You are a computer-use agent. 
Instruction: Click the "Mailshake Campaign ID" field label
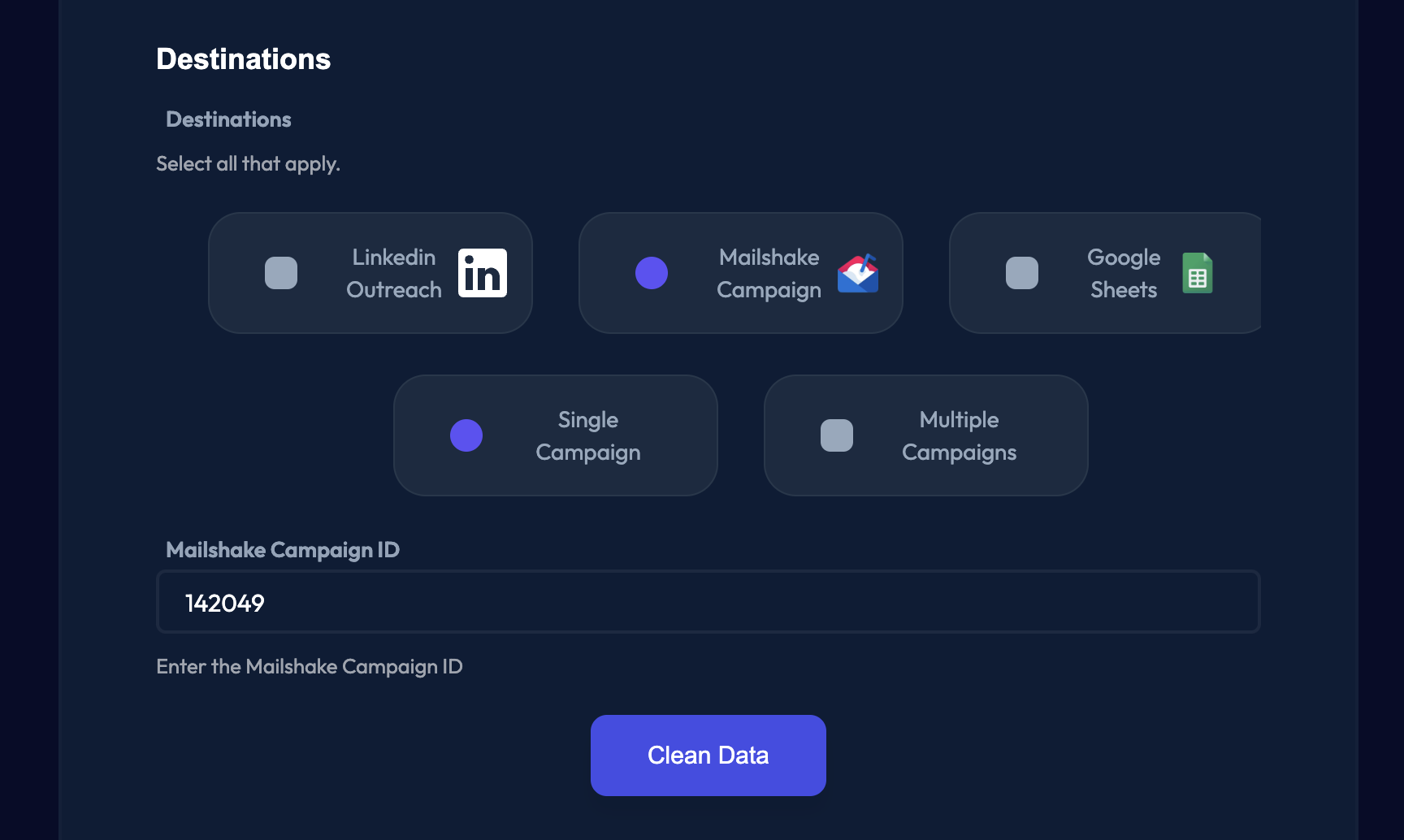pos(283,550)
